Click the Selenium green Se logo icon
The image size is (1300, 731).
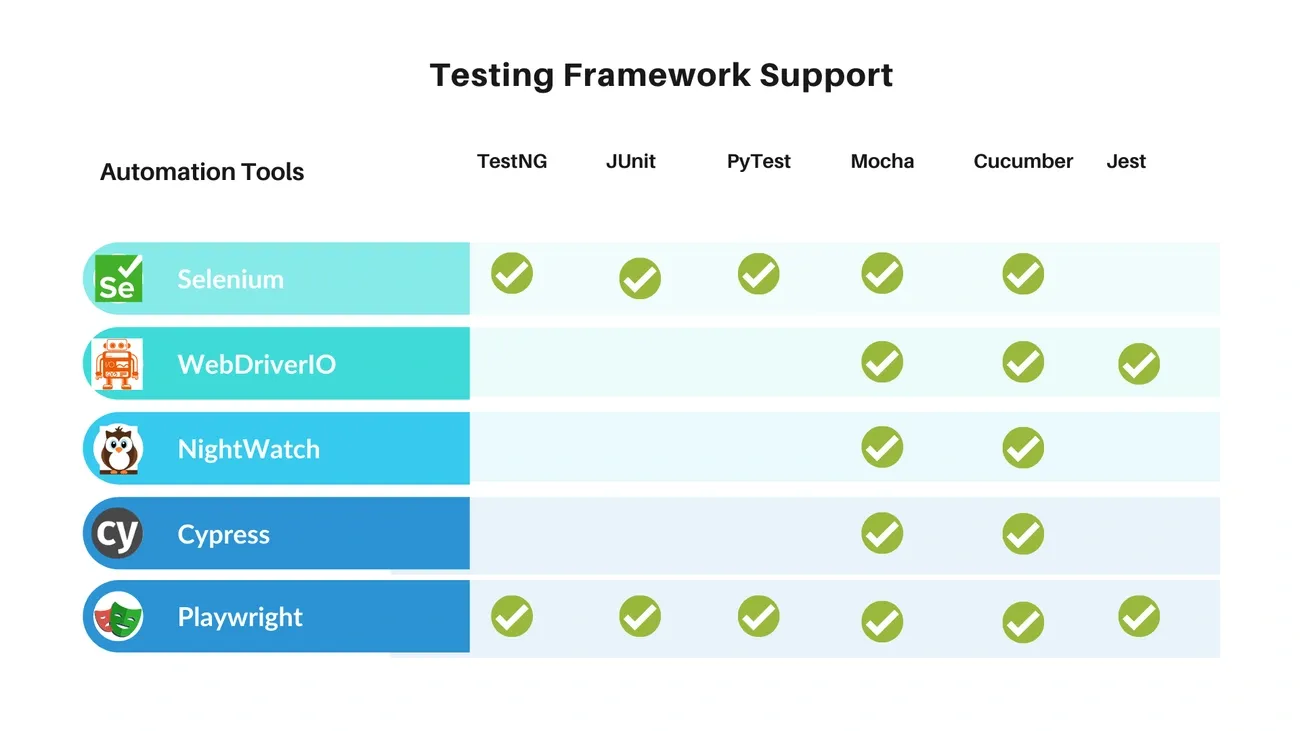[118, 278]
